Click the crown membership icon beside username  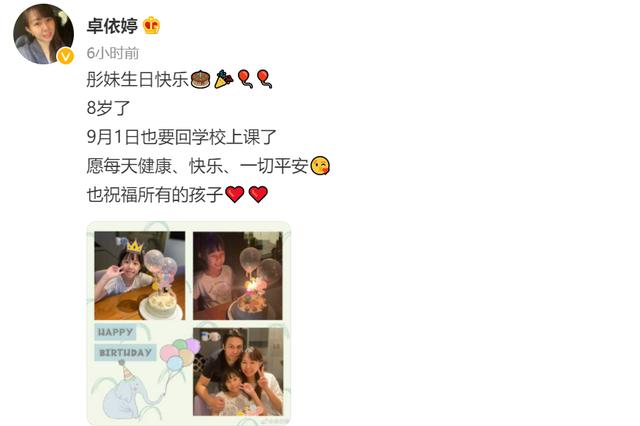[151, 26]
